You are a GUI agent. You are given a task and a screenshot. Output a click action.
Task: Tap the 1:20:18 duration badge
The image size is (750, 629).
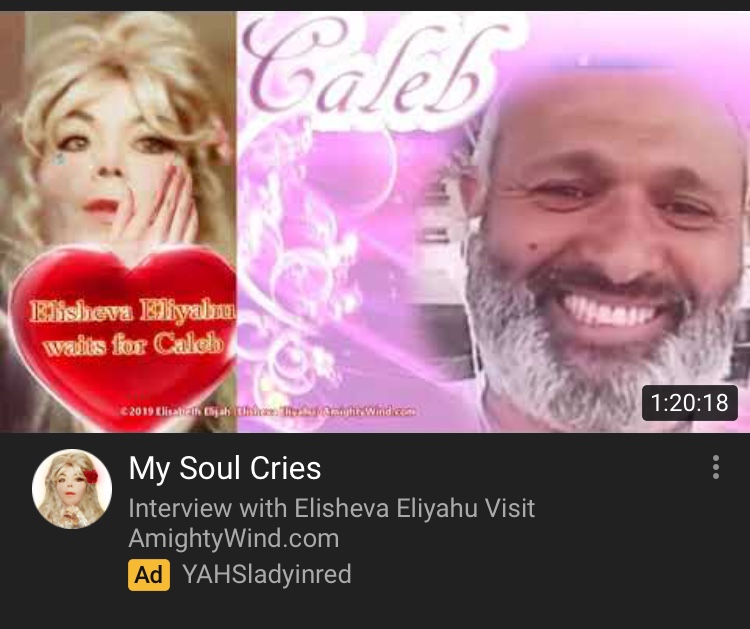(690, 403)
